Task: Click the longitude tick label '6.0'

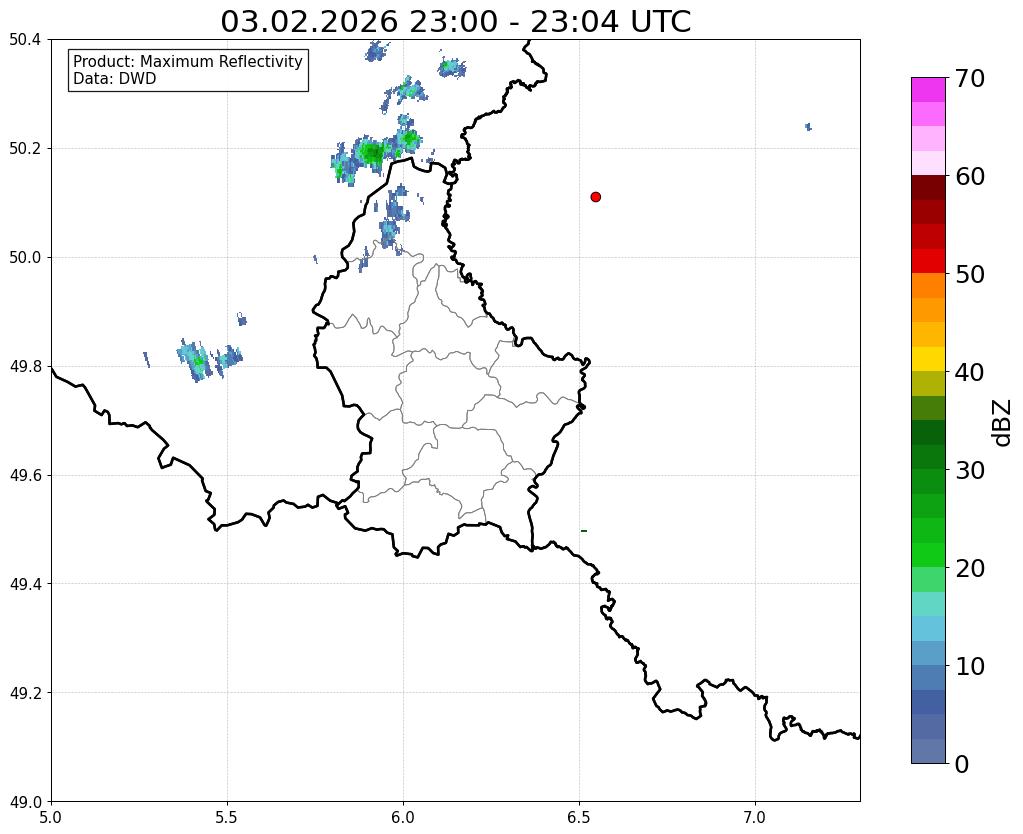Action: pyautogui.click(x=403, y=818)
